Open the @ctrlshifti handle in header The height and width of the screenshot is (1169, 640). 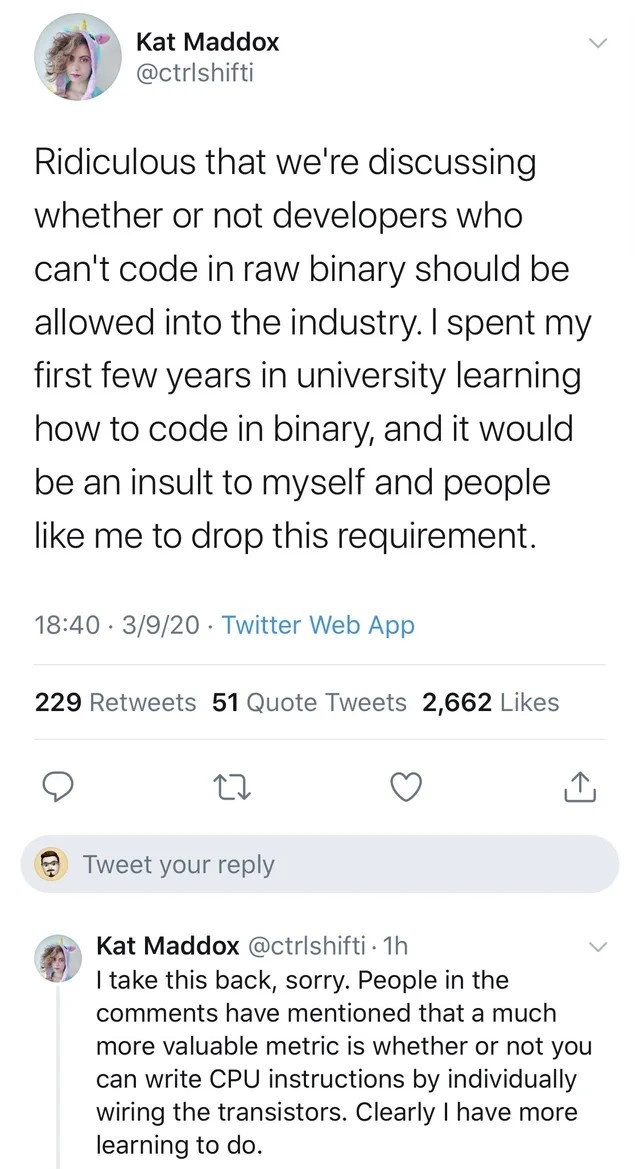click(195, 73)
